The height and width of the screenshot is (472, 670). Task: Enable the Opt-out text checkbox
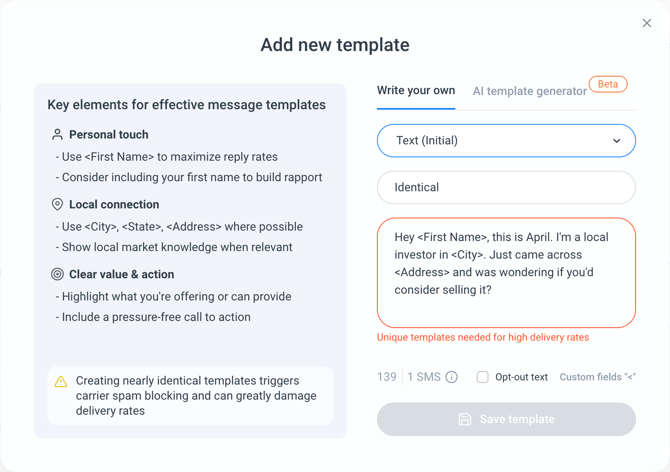tap(482, 377)
